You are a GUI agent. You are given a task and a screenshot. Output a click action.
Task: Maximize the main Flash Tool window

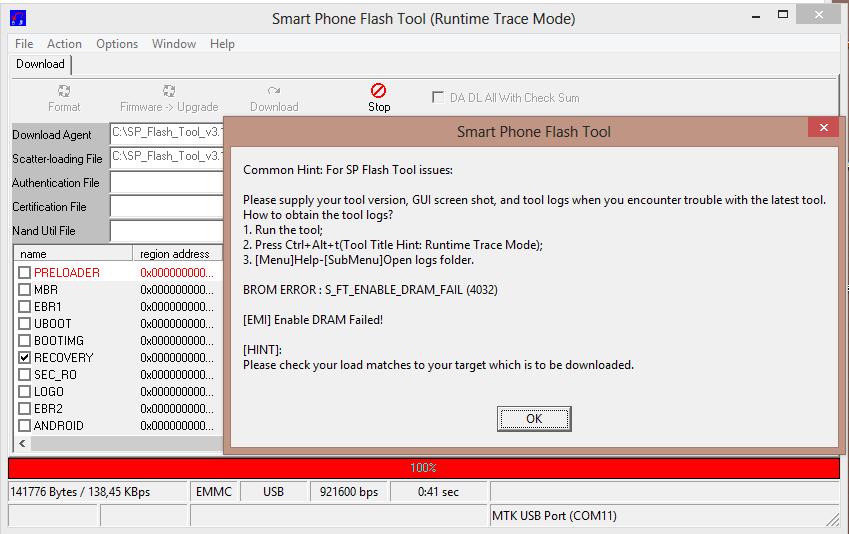click(782, 15)
